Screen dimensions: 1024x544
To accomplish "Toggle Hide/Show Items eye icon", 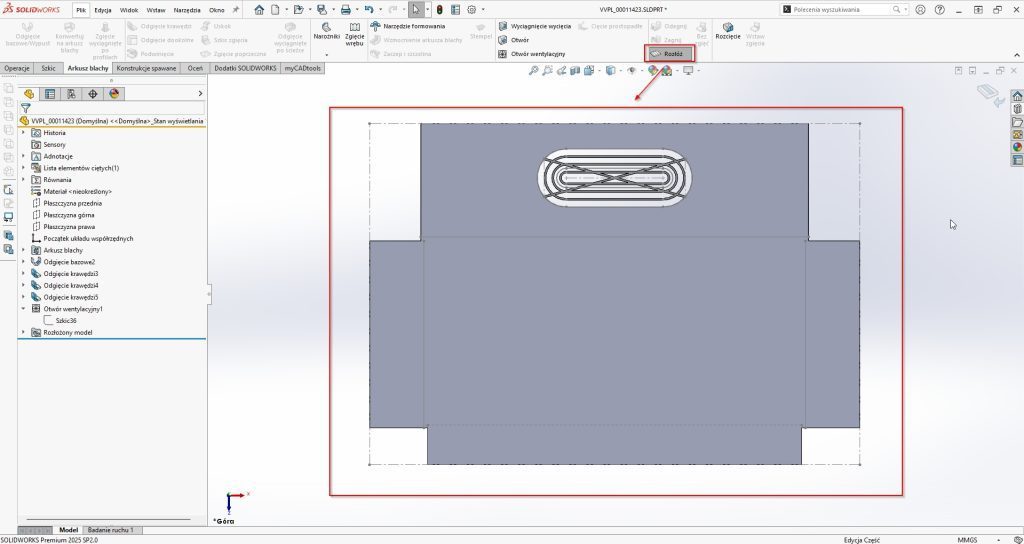I will [632, 71].
